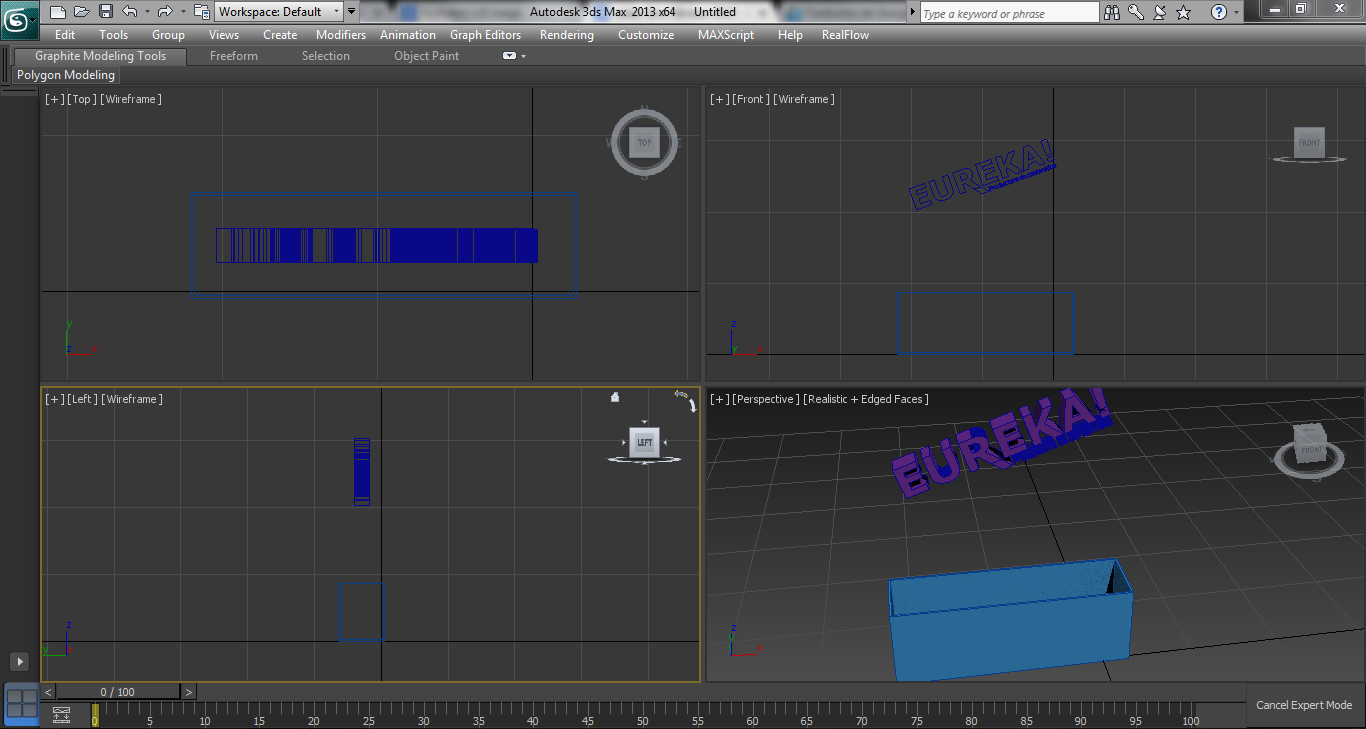Open the ribbon options dropdown button
Image resolution: width=1366 pixels, height=729 pixels.
(x=514, y=56)
